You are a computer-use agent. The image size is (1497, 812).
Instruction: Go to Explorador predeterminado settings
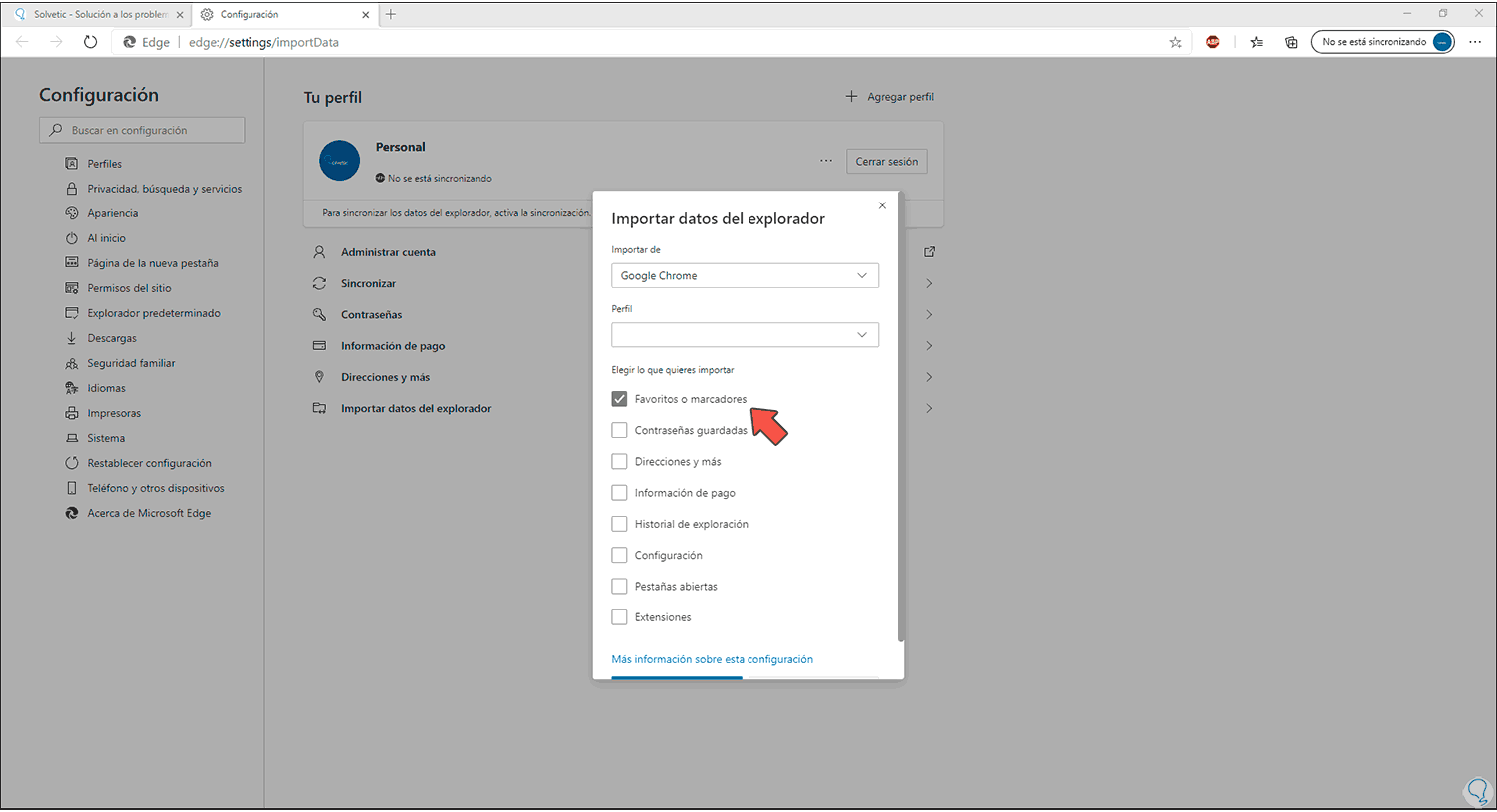tap(154, 313)
